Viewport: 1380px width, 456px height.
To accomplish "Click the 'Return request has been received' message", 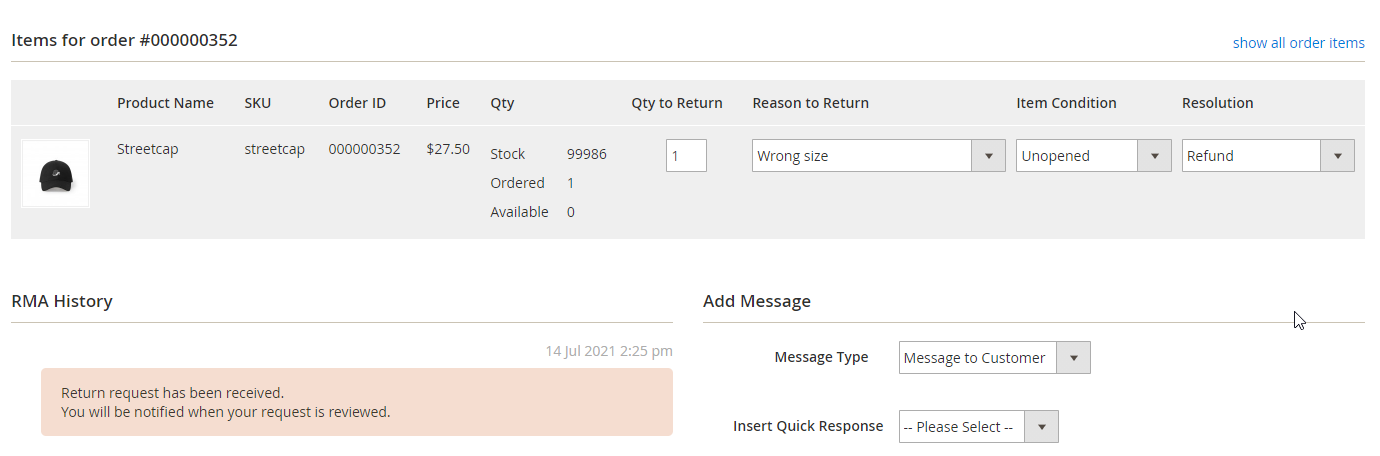I will tap(357, 402).
